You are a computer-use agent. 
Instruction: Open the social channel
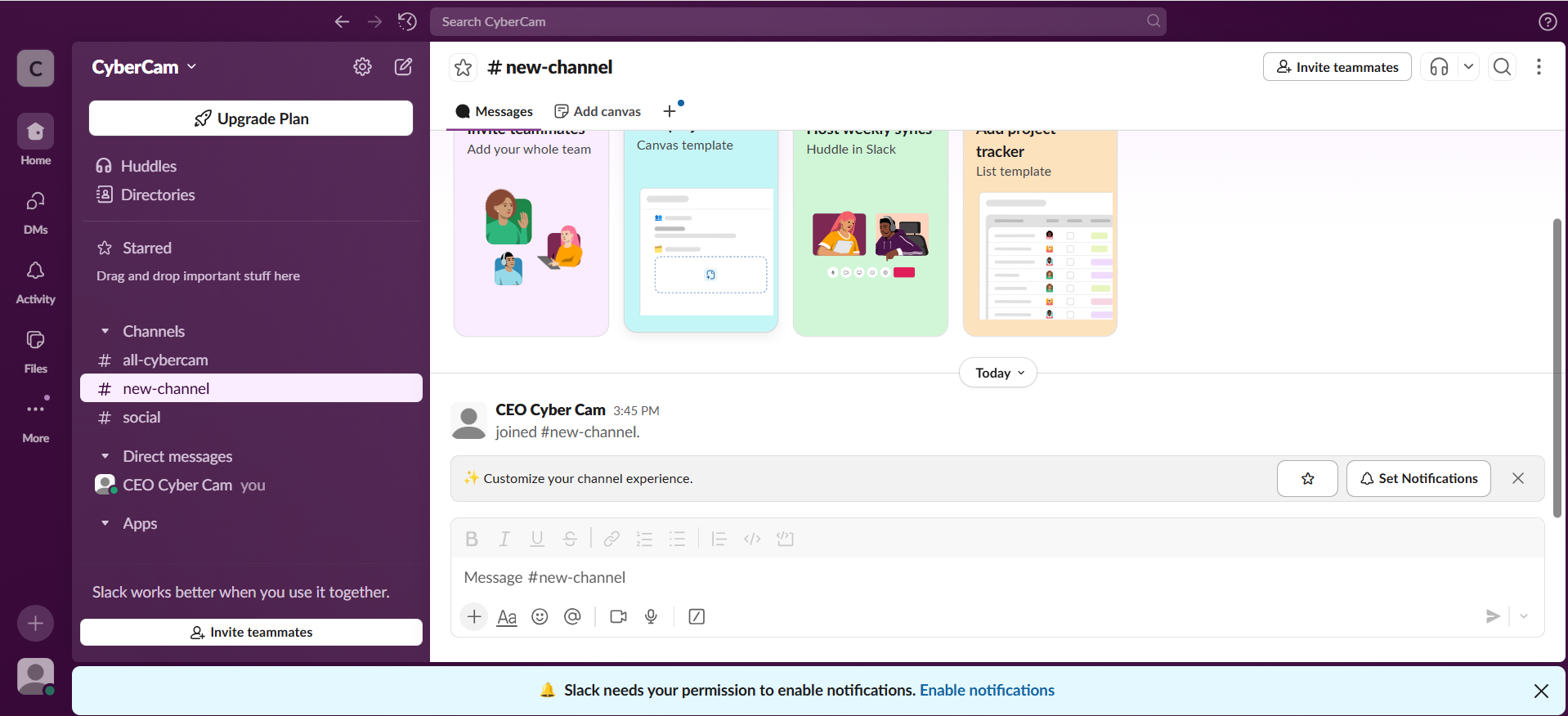pos(251,417)
